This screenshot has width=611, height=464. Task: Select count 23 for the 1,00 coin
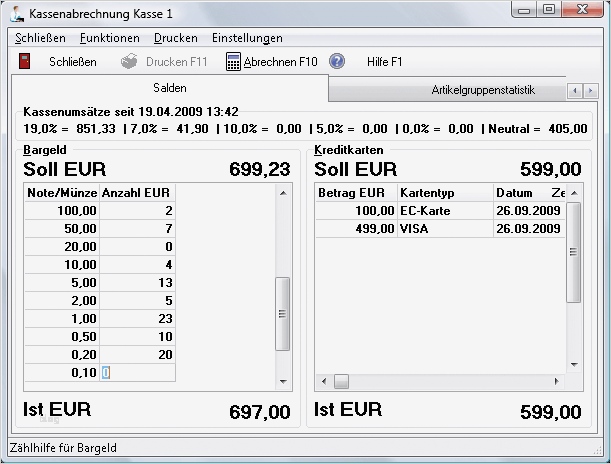point(137,318)
